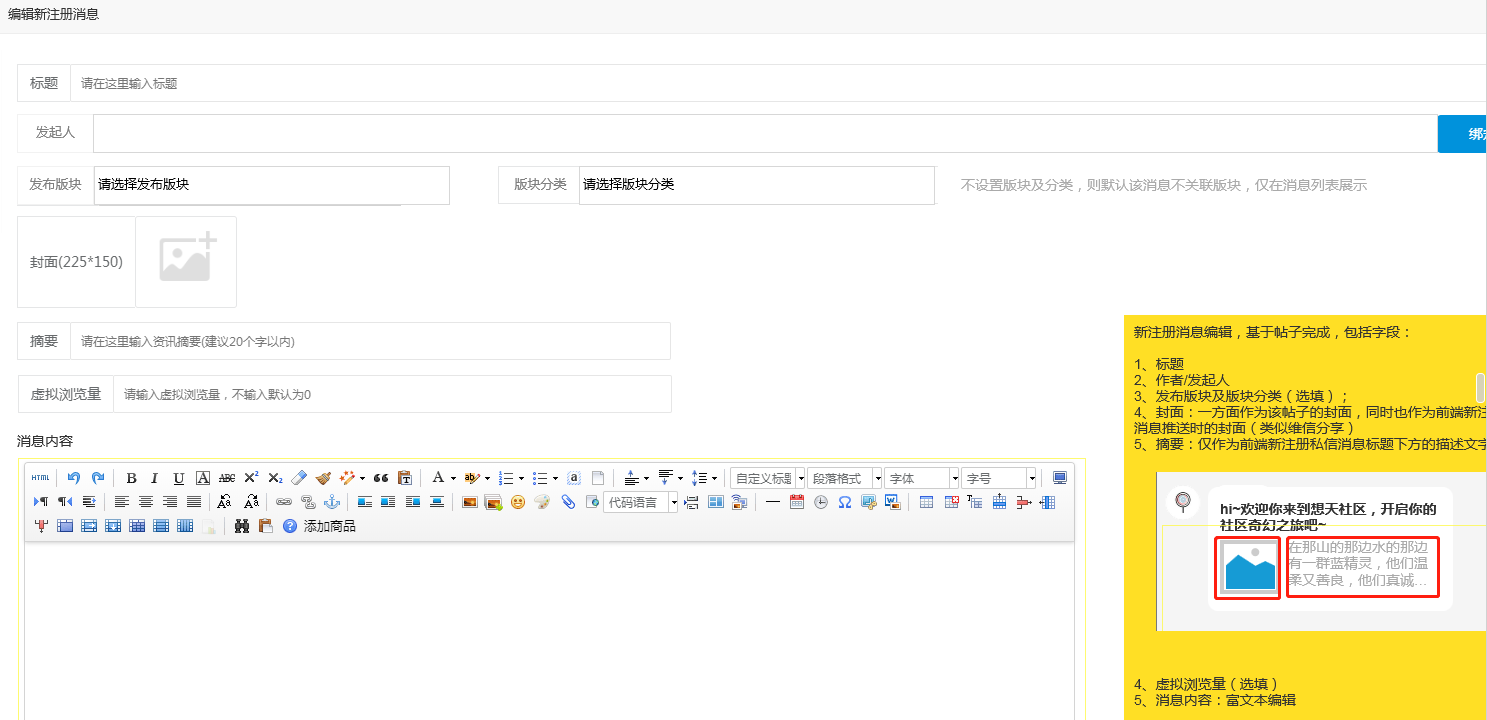The height and width of the screenshot is (720, 1487).
Task: Apply subscript formatting
Action: pyautogui.click(x=275, y=478)
